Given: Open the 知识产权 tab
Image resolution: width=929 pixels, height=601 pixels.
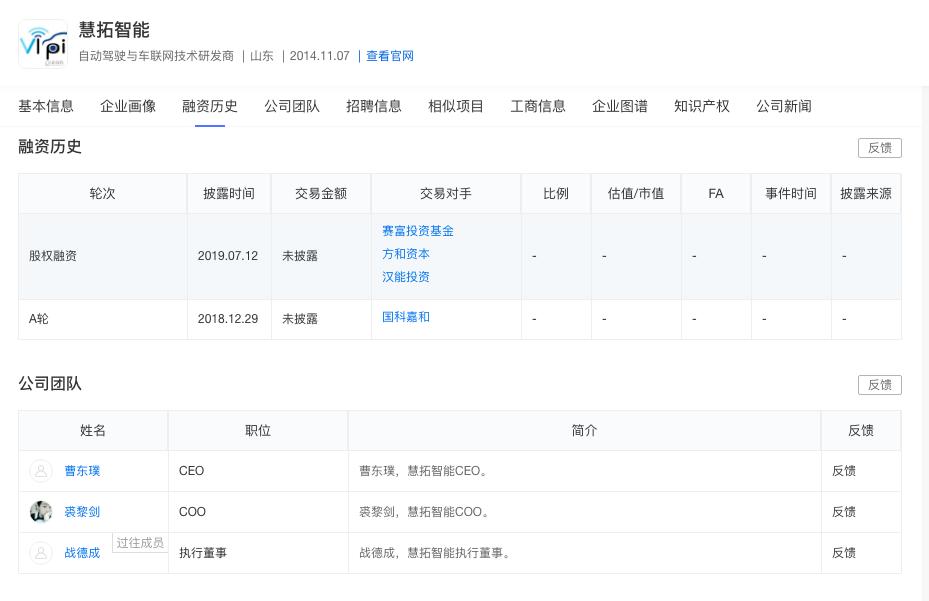Looking at the screenshot, I should click(x=701, y=106).
